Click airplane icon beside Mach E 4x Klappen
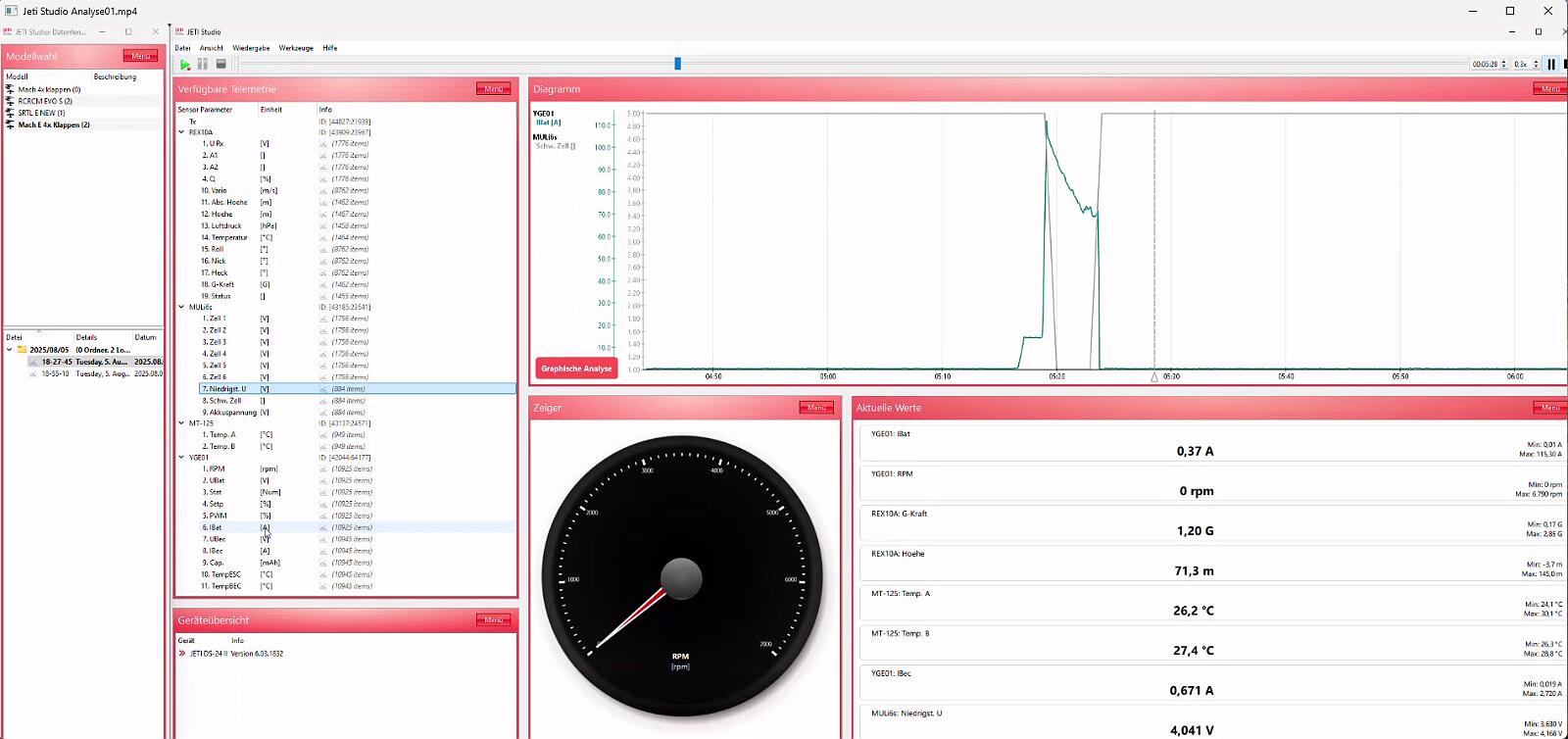Viewport: 1568px width, 739px height. coord(11,124)
